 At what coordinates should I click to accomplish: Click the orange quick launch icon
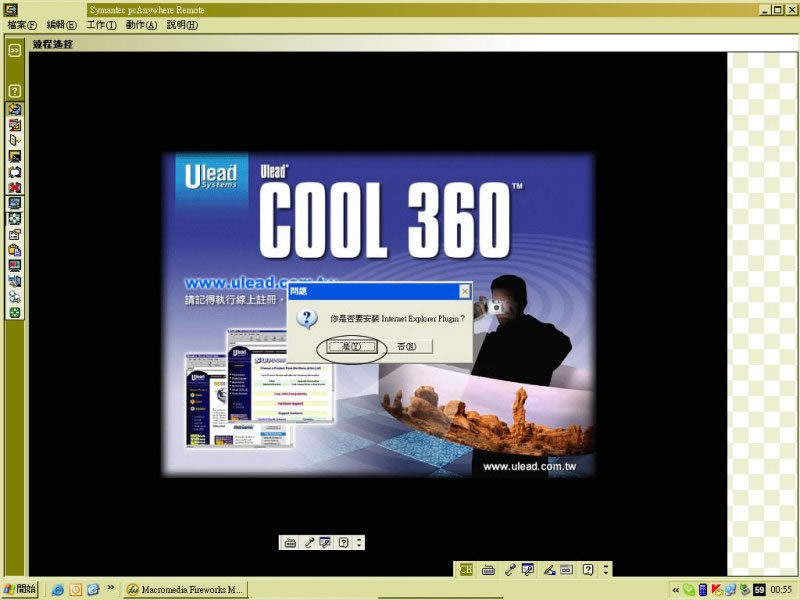[76, 590]
